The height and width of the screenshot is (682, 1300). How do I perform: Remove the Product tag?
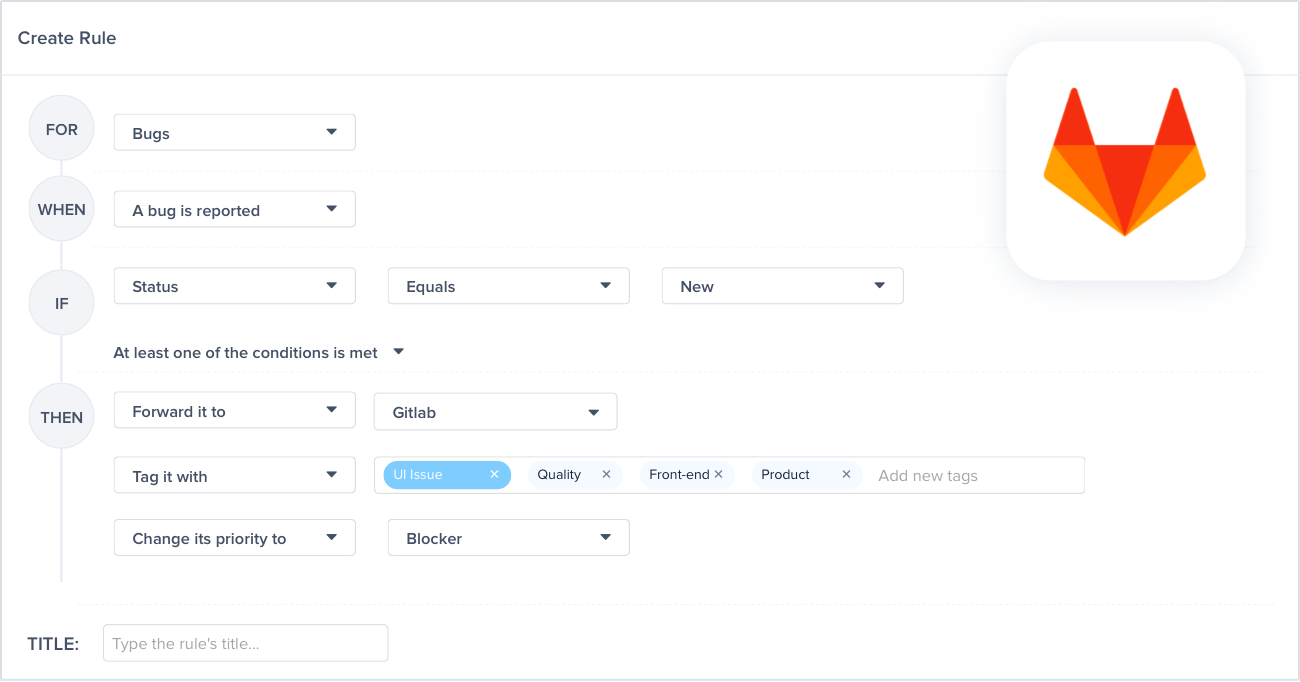(846, 475)
